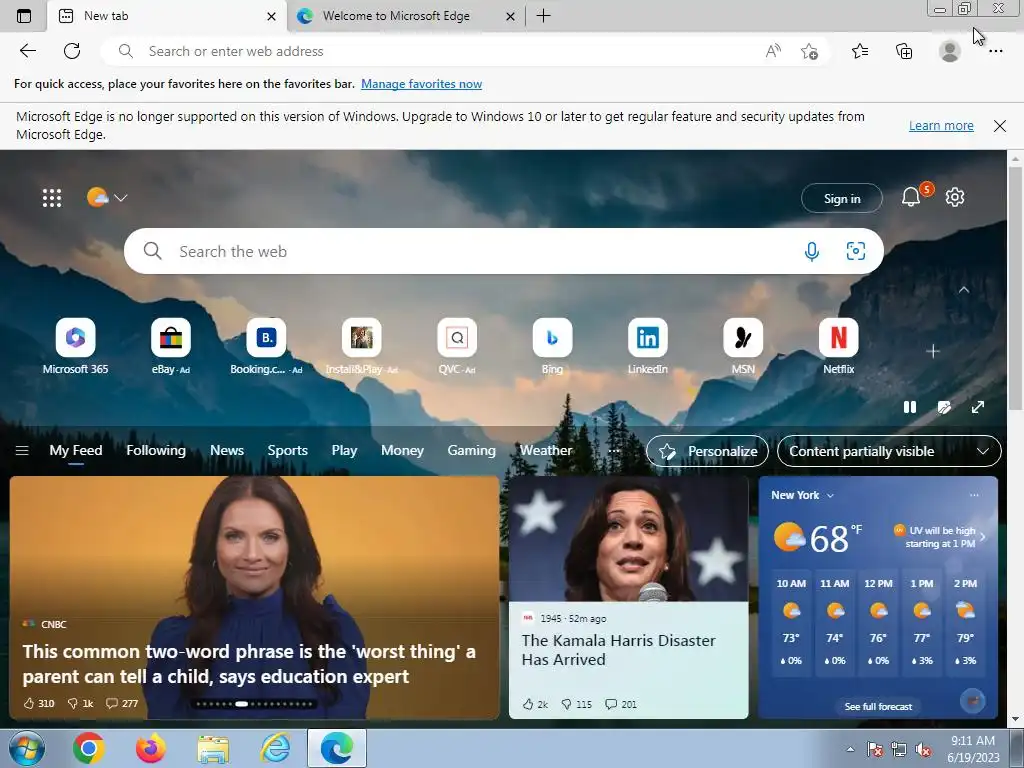Viewport: 1024px width, 768px height.
Task: Open the tab actions menu icon
Action: (24, 16)
